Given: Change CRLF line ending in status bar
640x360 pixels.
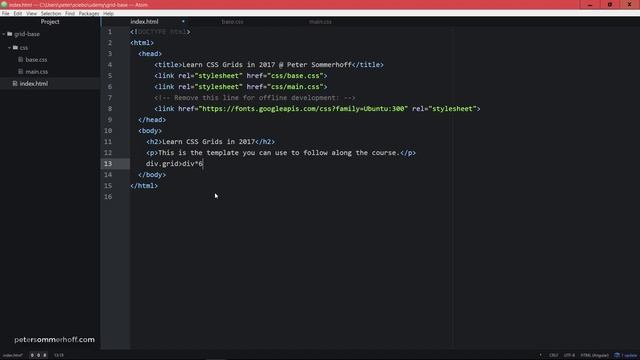Looking at the screenshot, I should tap(553, 356).
